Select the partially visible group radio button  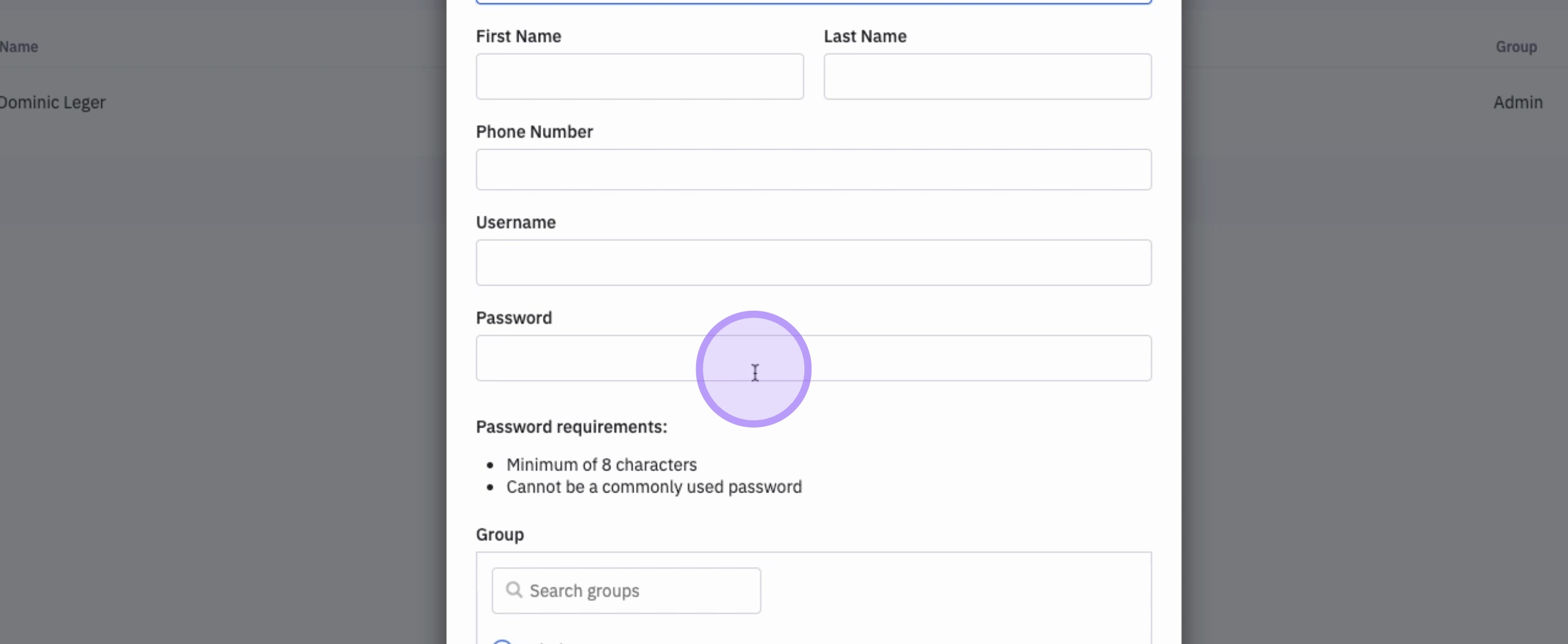pyautogui.click(x=502, y=642)
